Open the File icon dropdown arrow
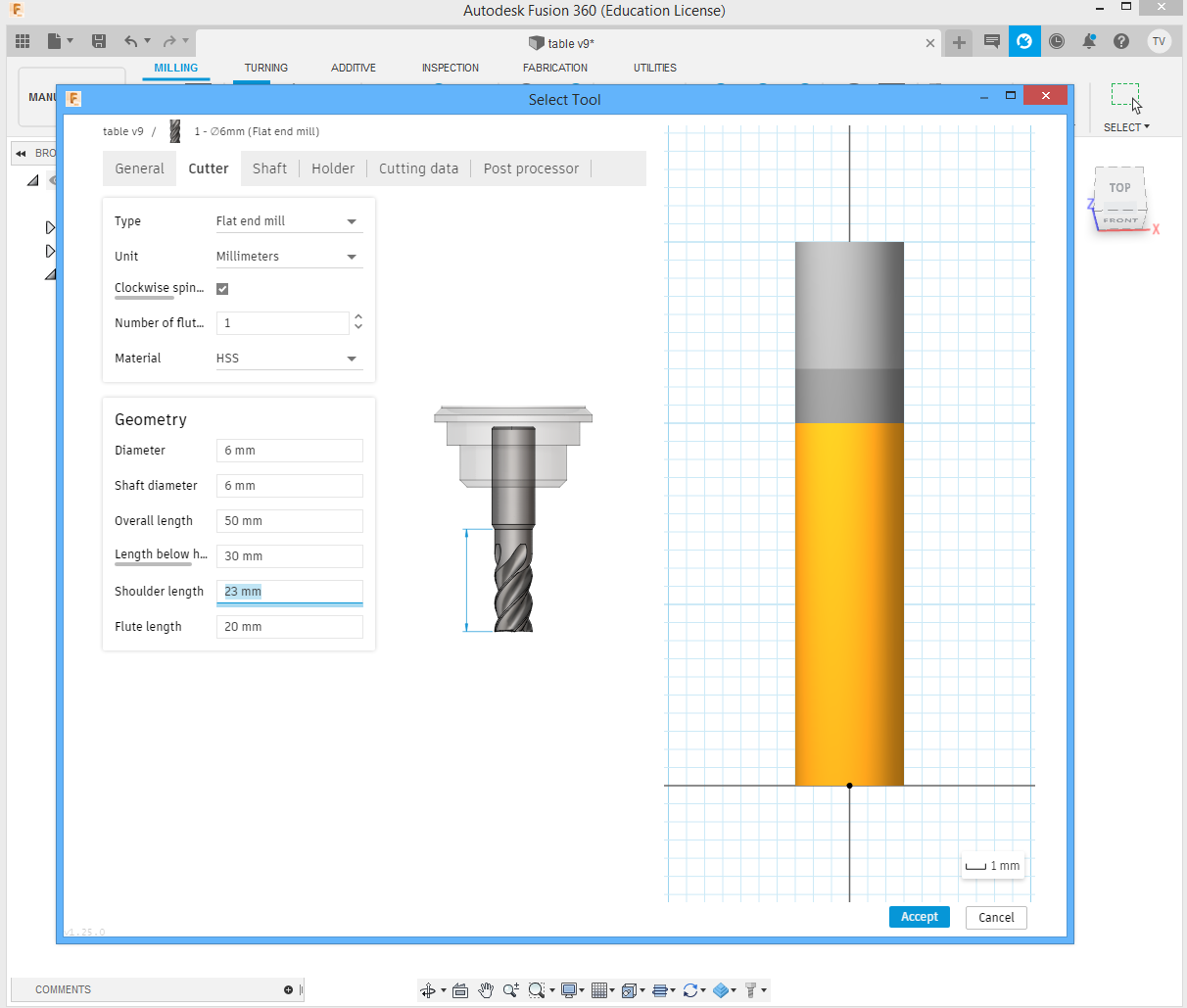Image resolution: width=1187 pixels, height=1008 pixels. click(70, 41)
